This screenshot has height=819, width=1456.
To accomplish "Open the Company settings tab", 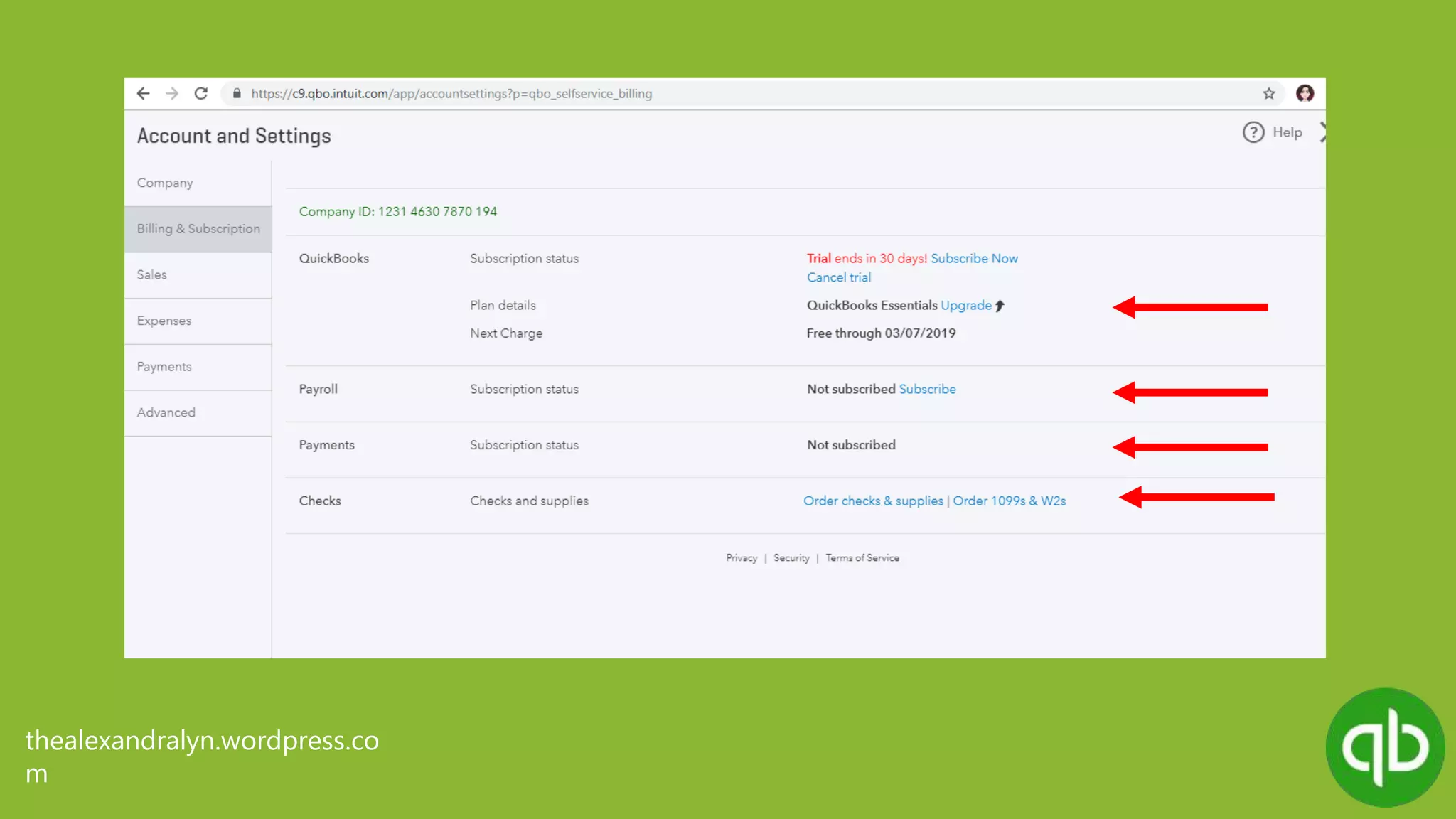I will pyautogui.click(x=165, y=183).
